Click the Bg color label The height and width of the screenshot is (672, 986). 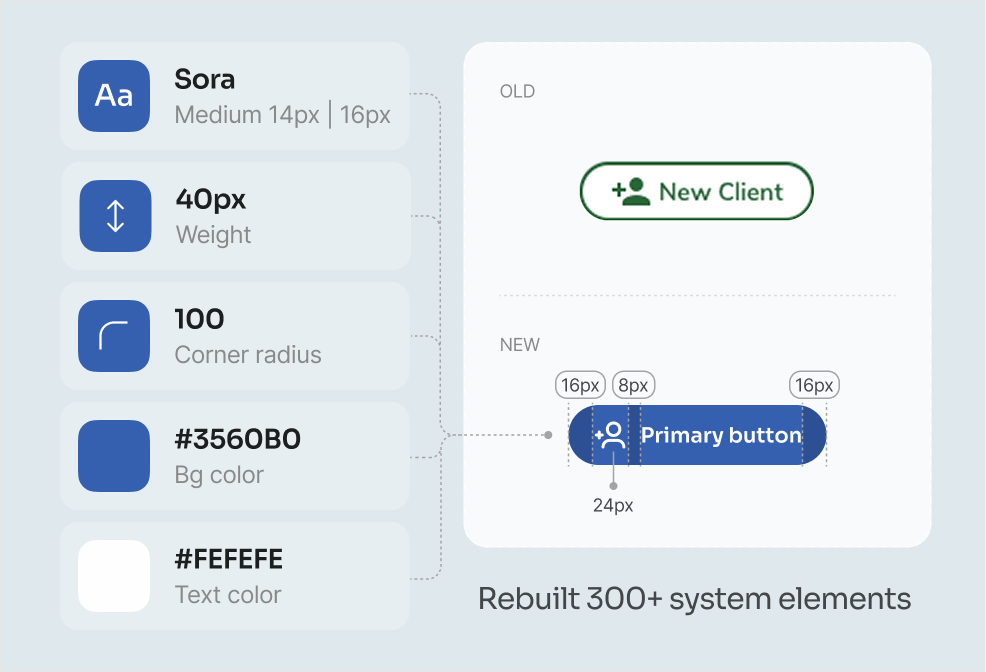219,475
